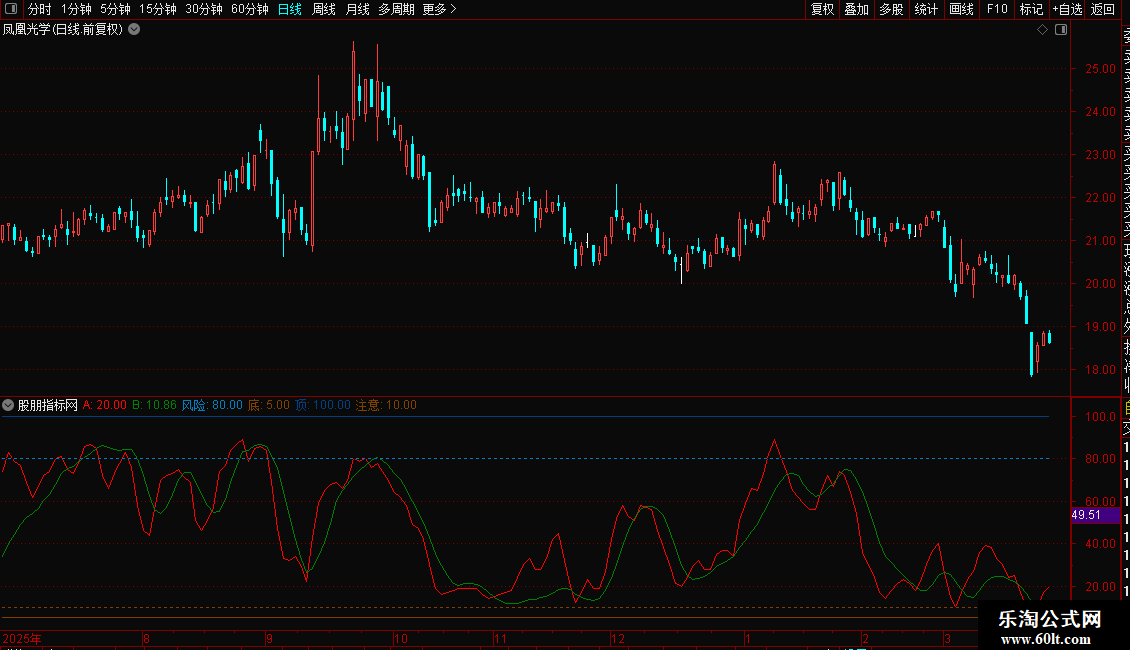The height and width of the screenshot is (650, 1130).
Task: Click the diamond icon above the price axis
Action: pos(1042,30)
